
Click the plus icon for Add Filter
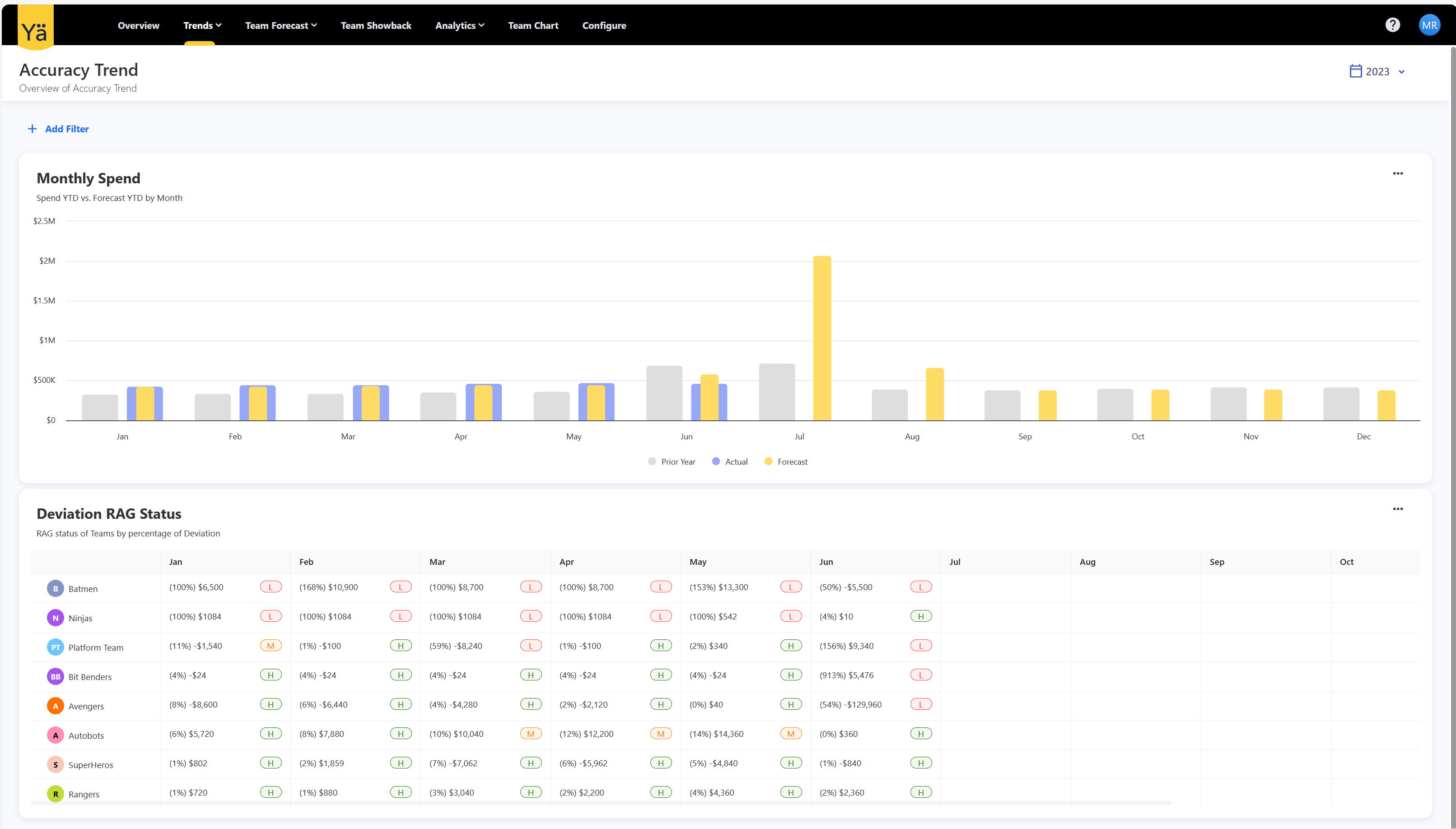[33, 129]
